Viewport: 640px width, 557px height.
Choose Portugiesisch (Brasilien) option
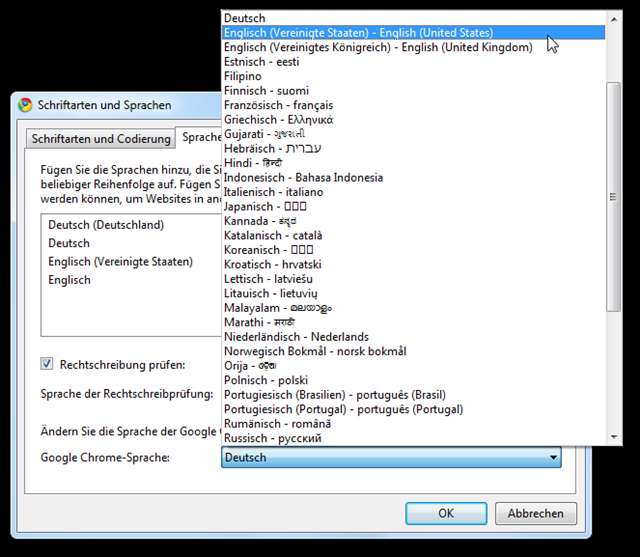coord(413,395)
